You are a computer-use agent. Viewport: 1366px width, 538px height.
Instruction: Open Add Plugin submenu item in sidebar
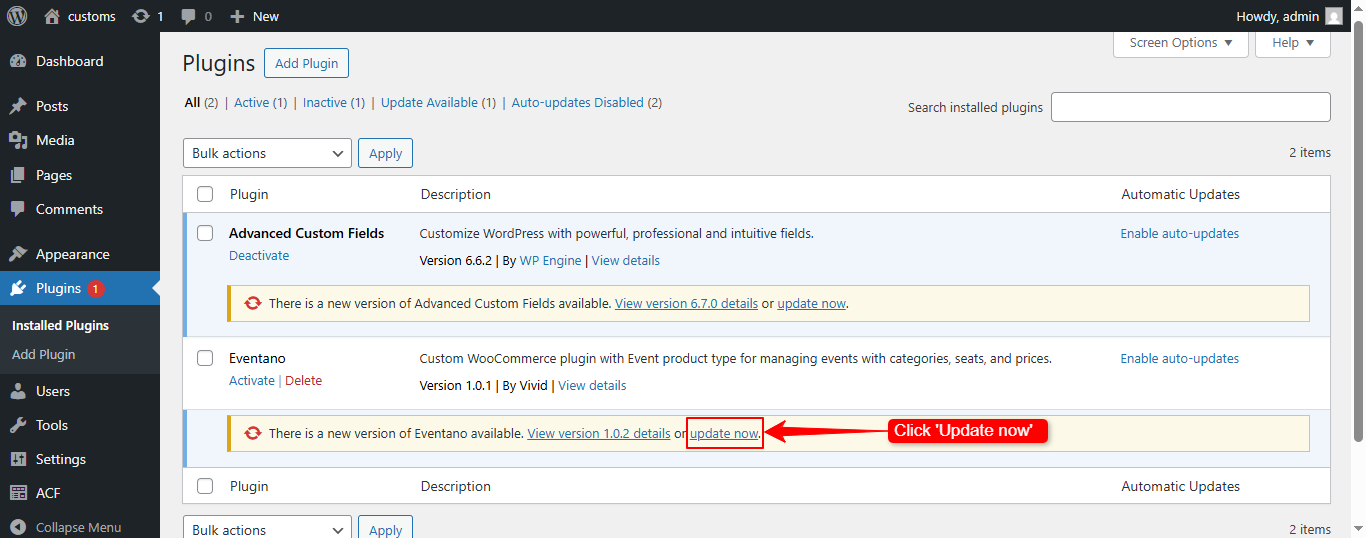pos(43,354)
